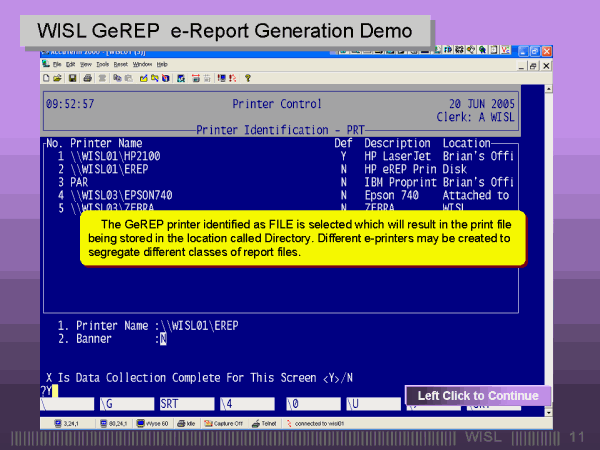Click the \U function key button

[x=368, y=404]
